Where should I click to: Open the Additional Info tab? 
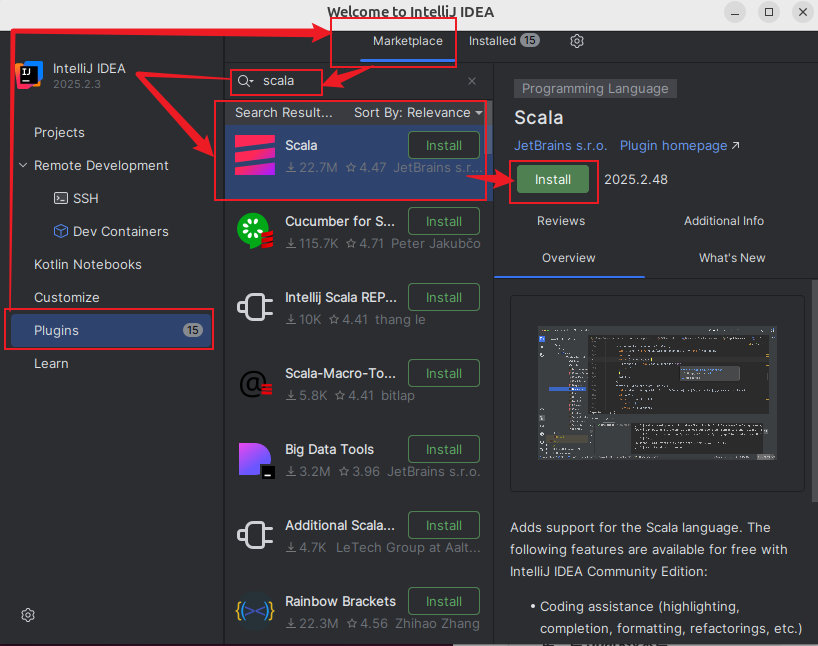pos(724,221)
